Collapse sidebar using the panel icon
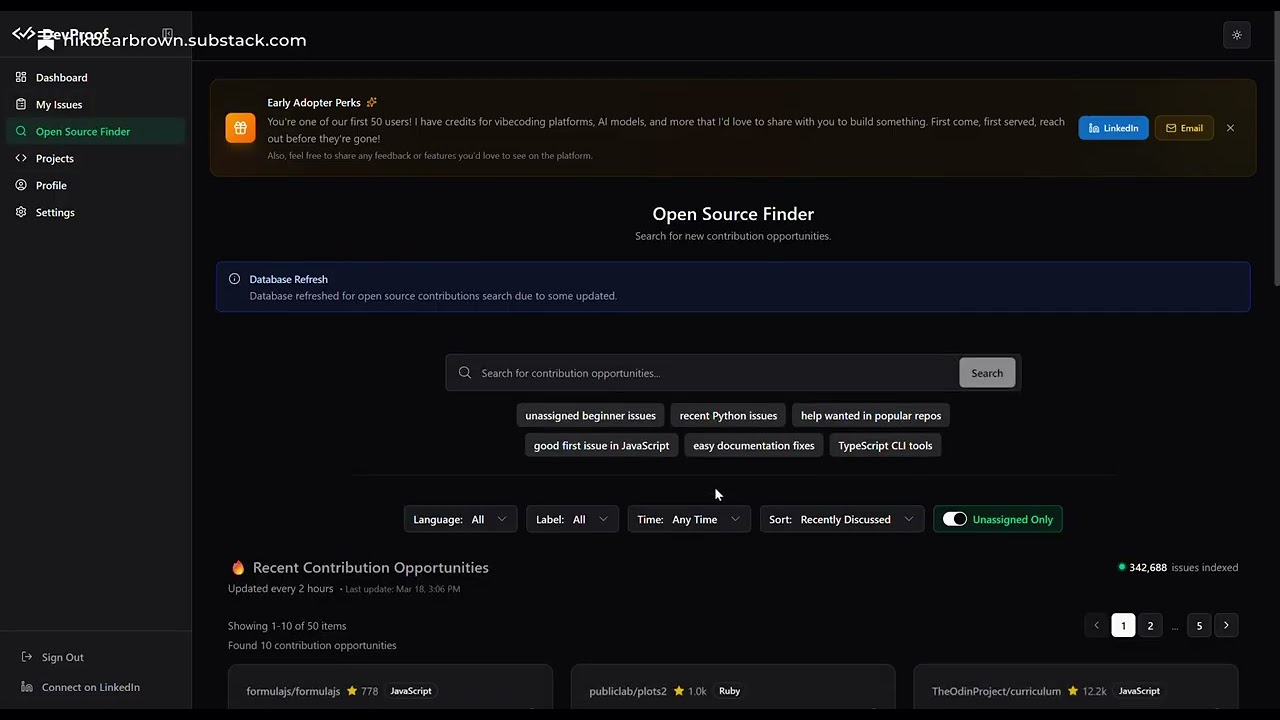 coord(168,33)
